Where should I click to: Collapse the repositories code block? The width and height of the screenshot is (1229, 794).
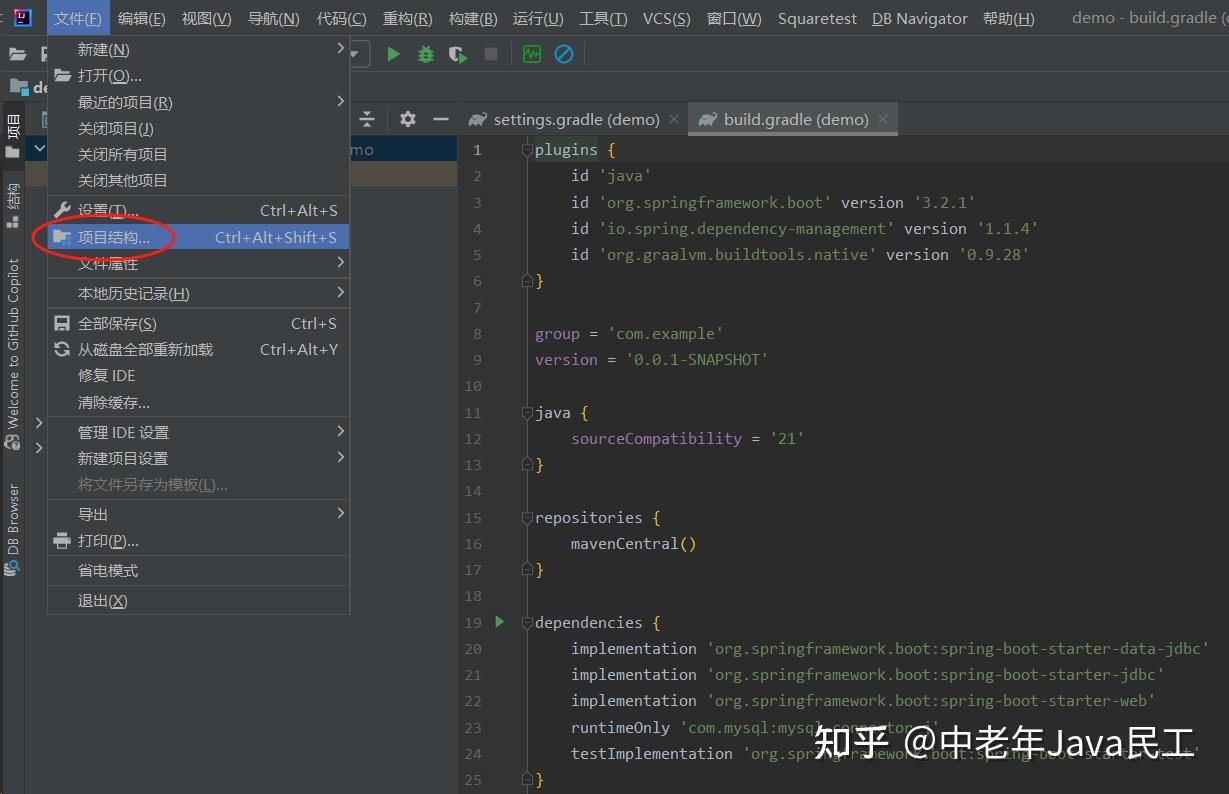pyautogui.click(x=525, y=517)
